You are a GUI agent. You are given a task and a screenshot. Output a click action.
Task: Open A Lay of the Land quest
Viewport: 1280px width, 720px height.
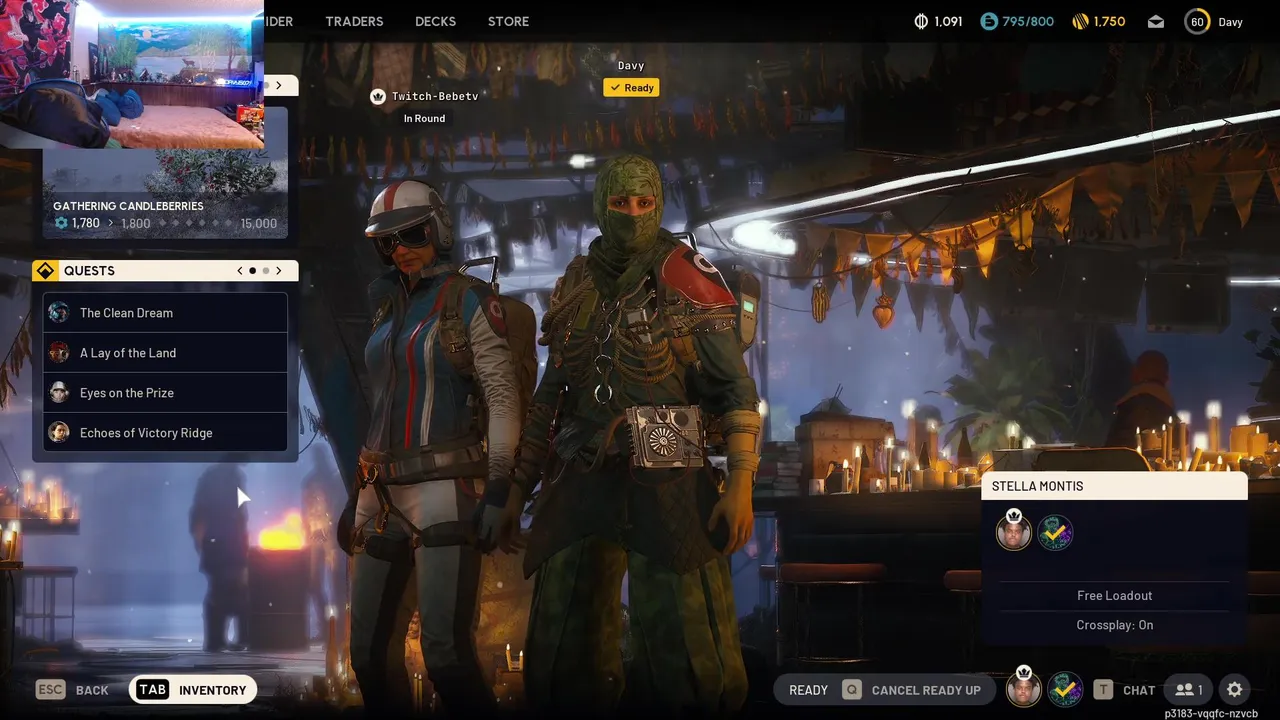(x=165, y=353)
